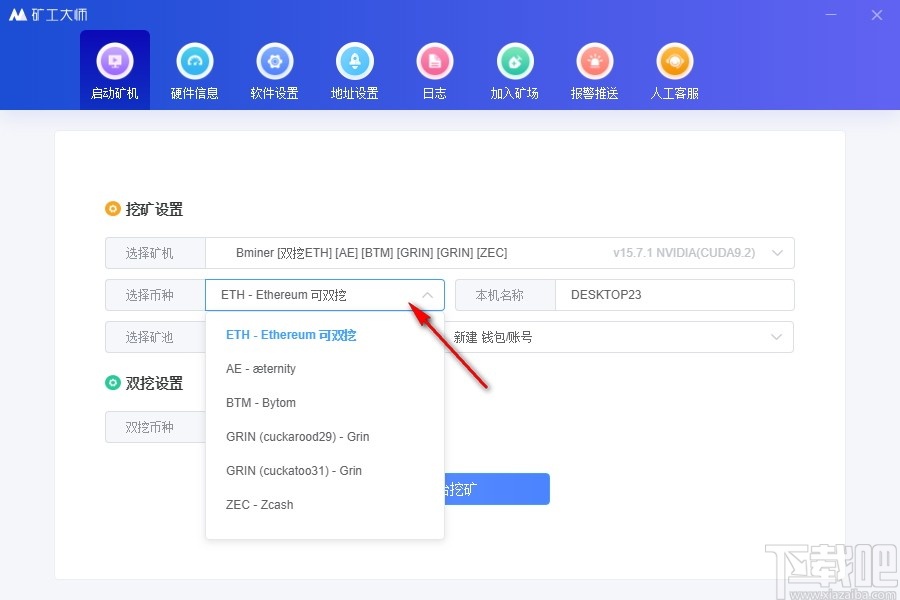
Task: Open the 加入矿场 join farm page
Action: tap(514, 68)
